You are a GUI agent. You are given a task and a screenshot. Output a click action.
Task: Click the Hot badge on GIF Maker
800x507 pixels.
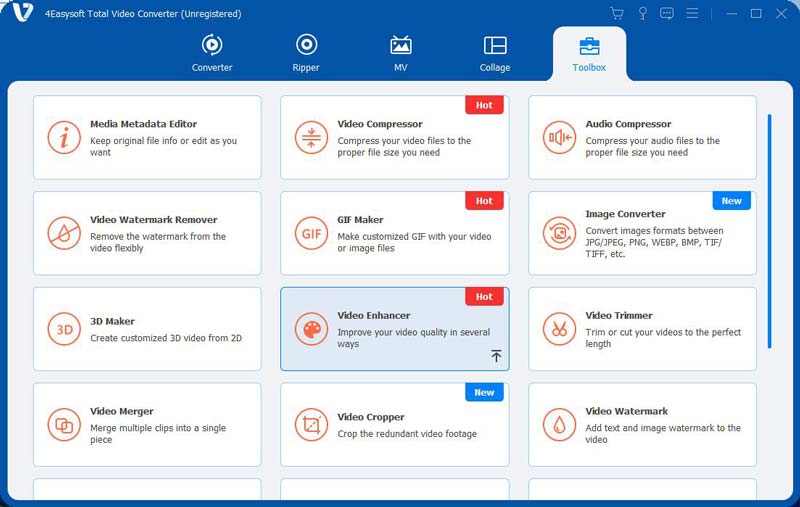(484, 201)
